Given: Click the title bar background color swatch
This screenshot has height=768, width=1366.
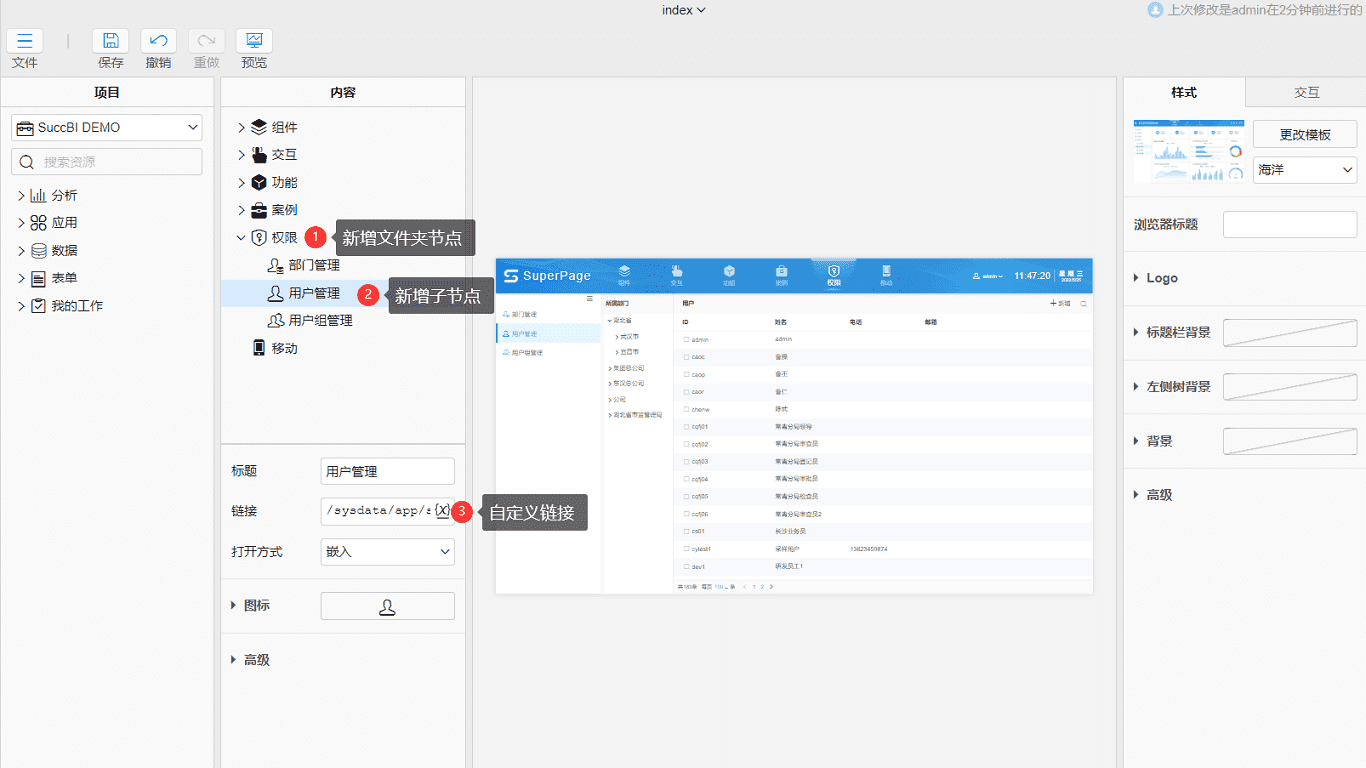Looking at the screenshot, I should (1290, 333).
